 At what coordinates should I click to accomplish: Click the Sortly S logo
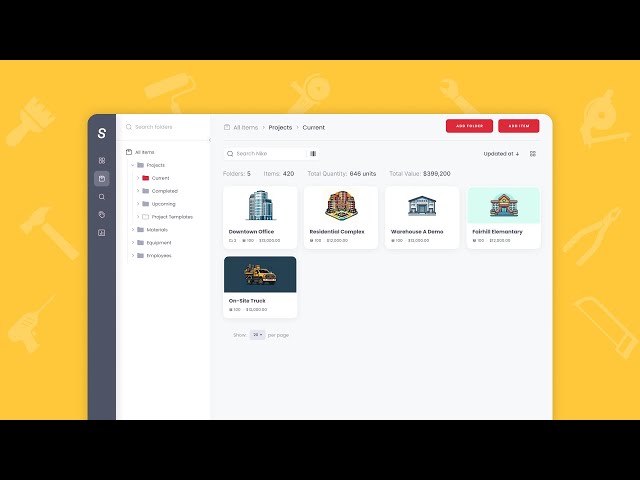click(102, 133)
